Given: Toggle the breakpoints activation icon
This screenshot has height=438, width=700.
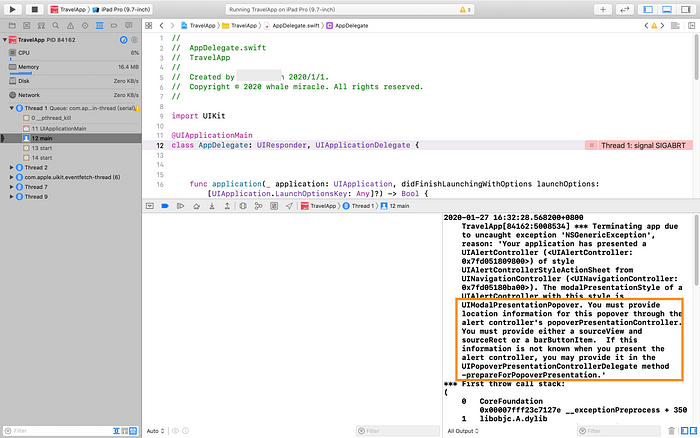Looking at the screenshot, I should pos(165,206).
